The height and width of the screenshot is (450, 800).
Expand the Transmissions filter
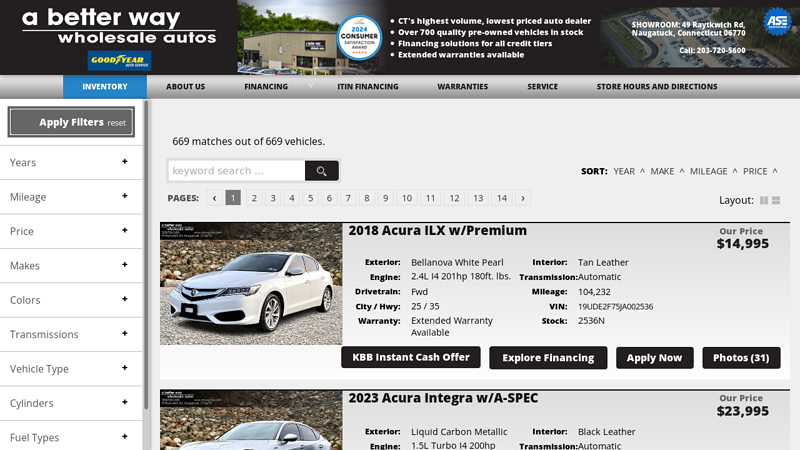point(71,334)
